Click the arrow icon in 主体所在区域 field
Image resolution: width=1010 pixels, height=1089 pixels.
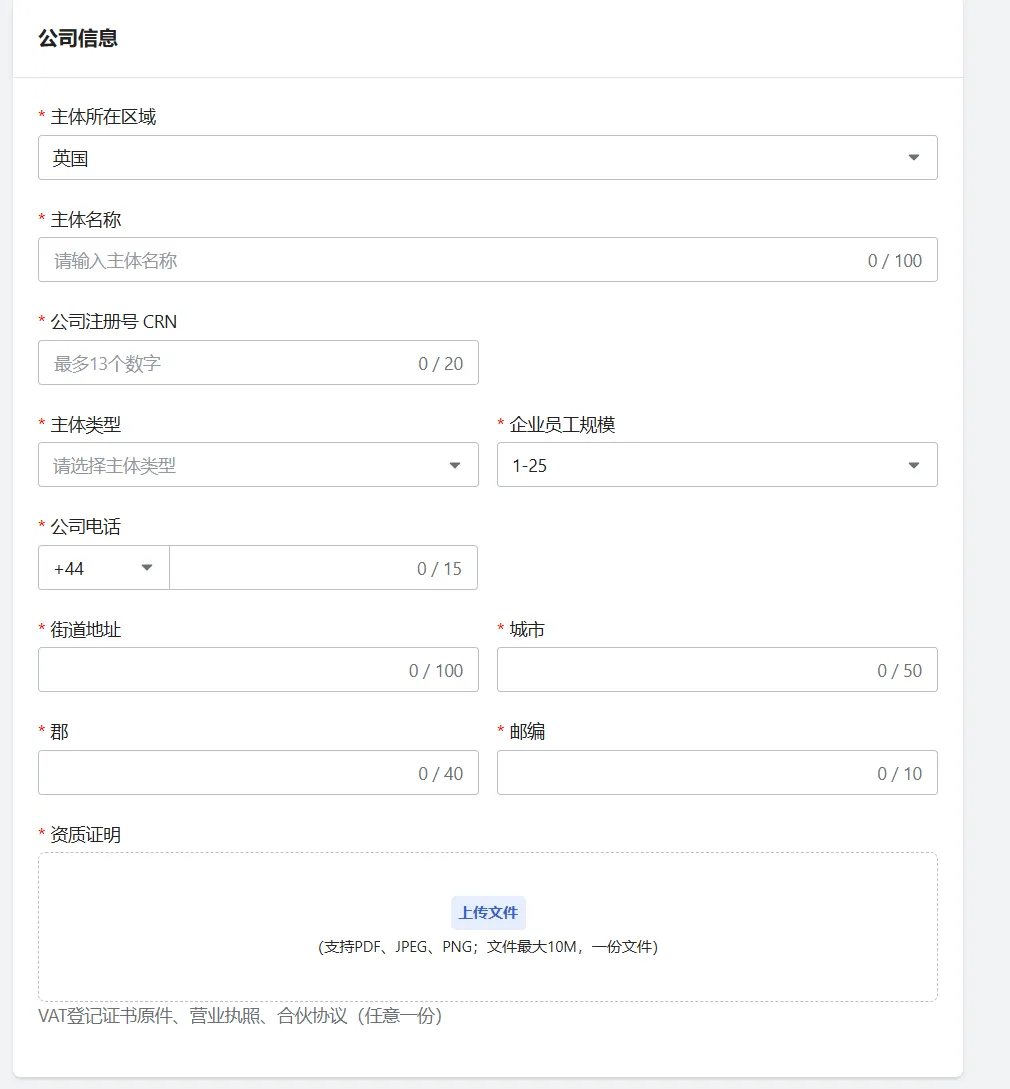click(x=913, y=158)
